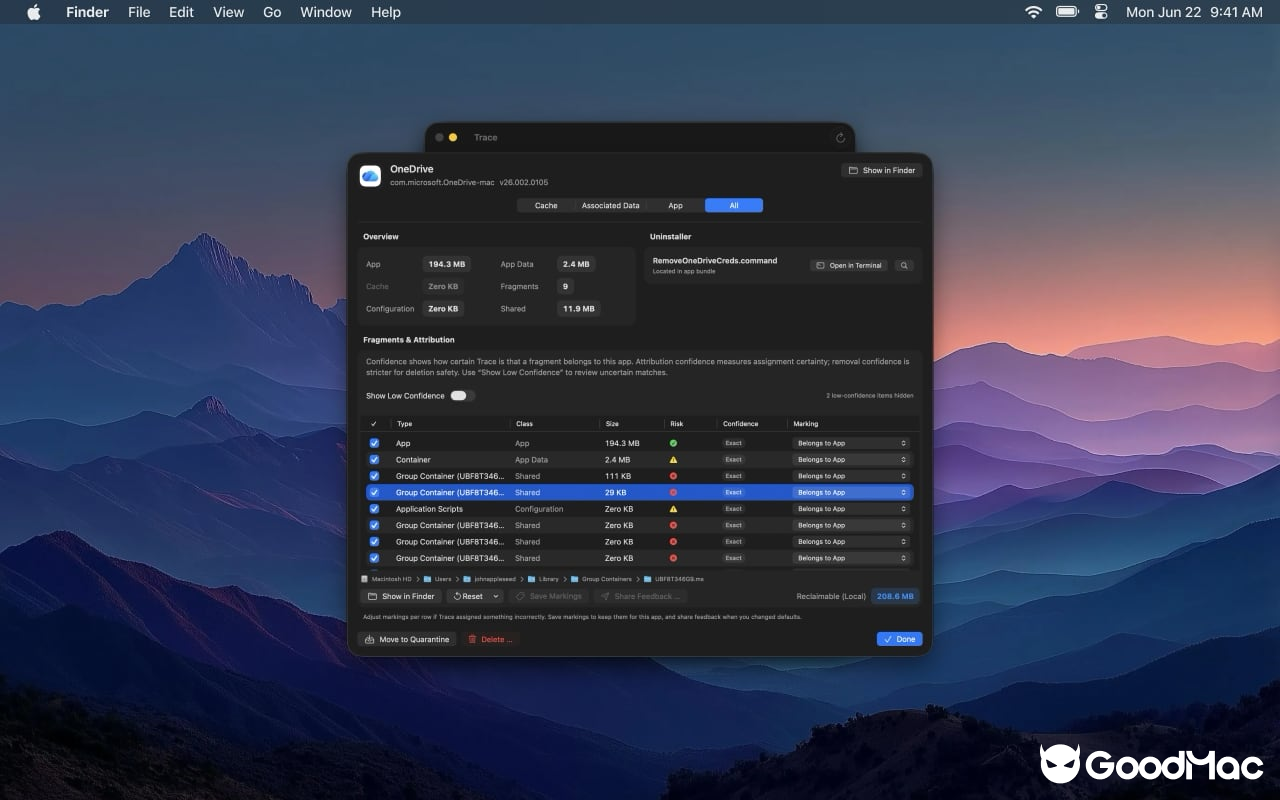1280x800 pixels.
Task: Click the Library folder icon in the path bar
Action: pos(531,579)
